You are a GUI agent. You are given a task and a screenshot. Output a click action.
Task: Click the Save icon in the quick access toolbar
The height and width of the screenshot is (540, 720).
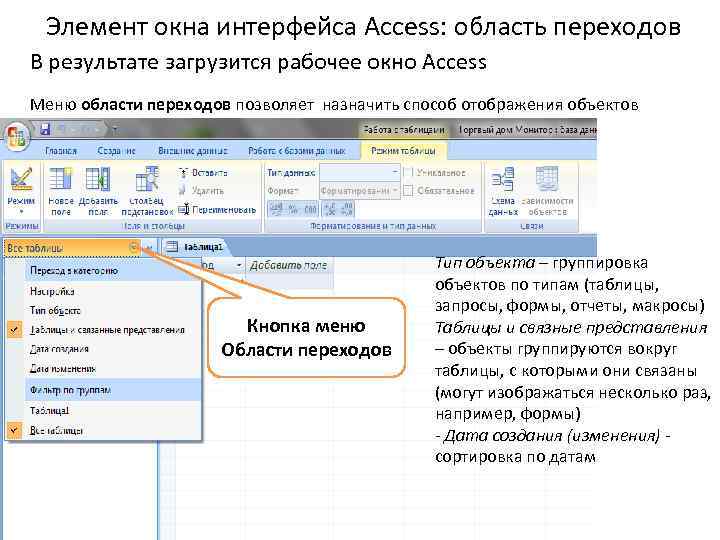(45, 129)
